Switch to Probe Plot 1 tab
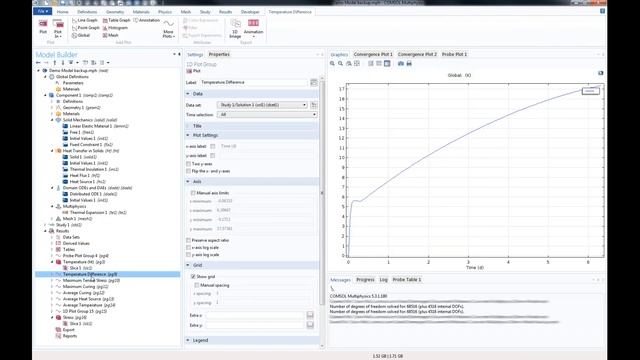This screenshot has height=360, width=640. 454,54
